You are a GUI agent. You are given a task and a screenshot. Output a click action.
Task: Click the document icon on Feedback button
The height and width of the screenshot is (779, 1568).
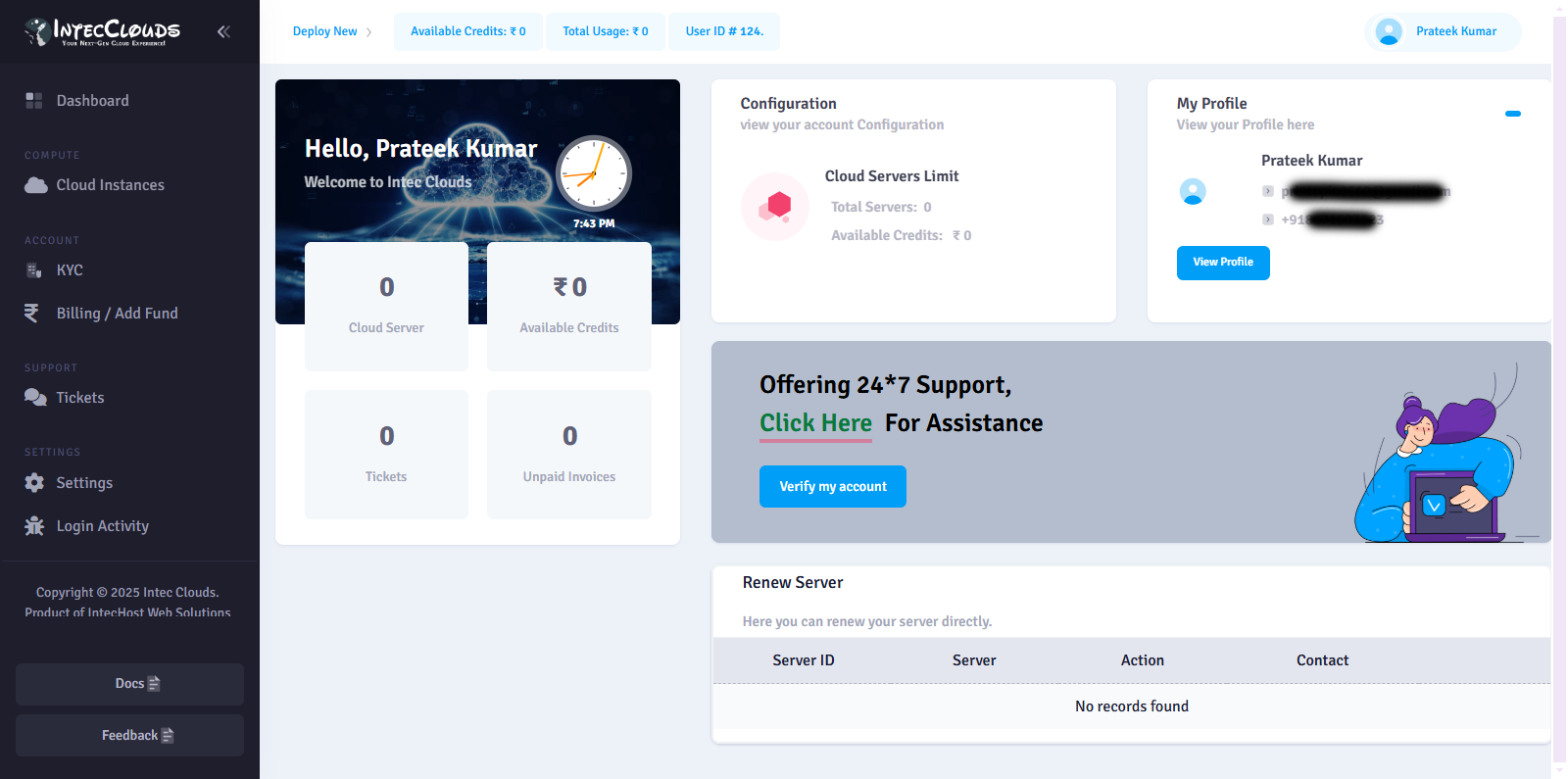[168, 736]
